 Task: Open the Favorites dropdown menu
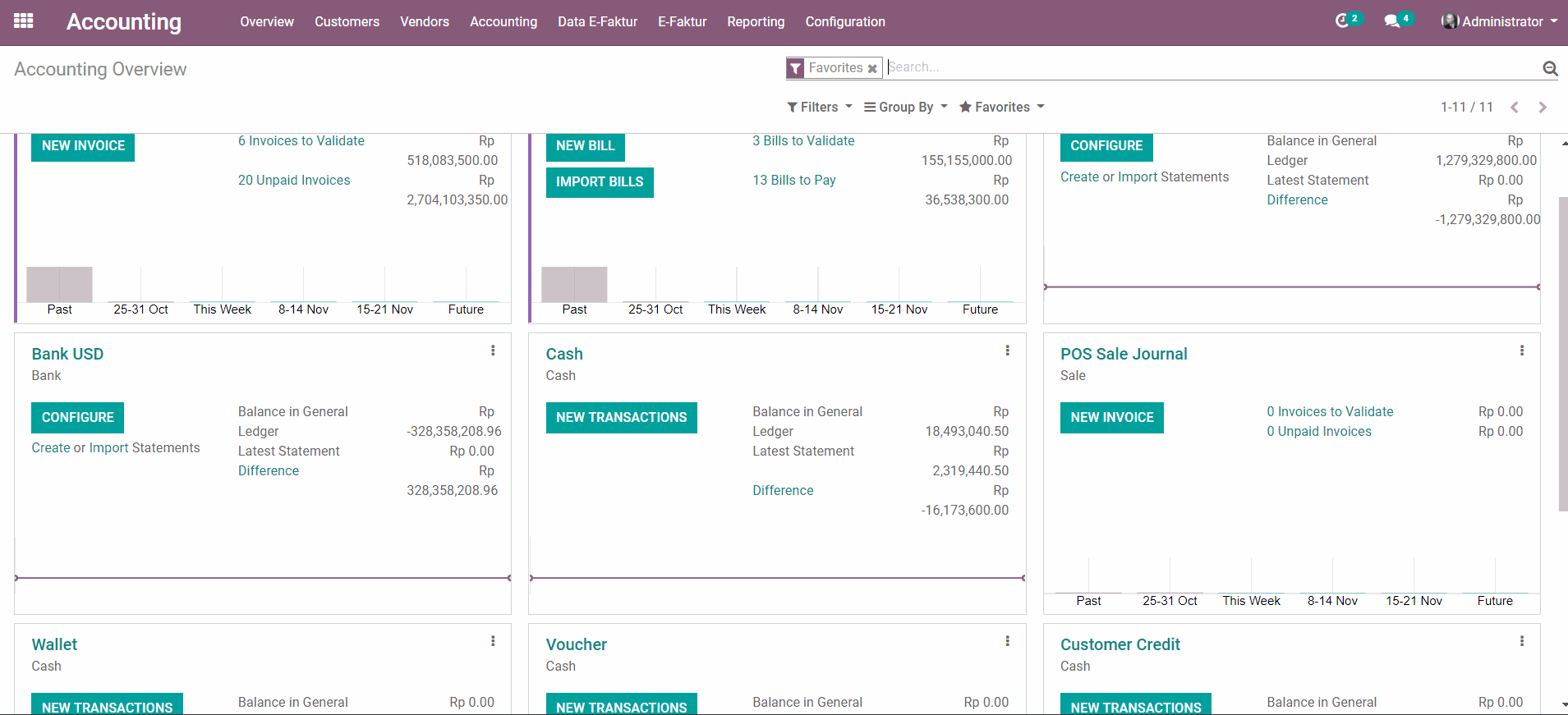1001,108
